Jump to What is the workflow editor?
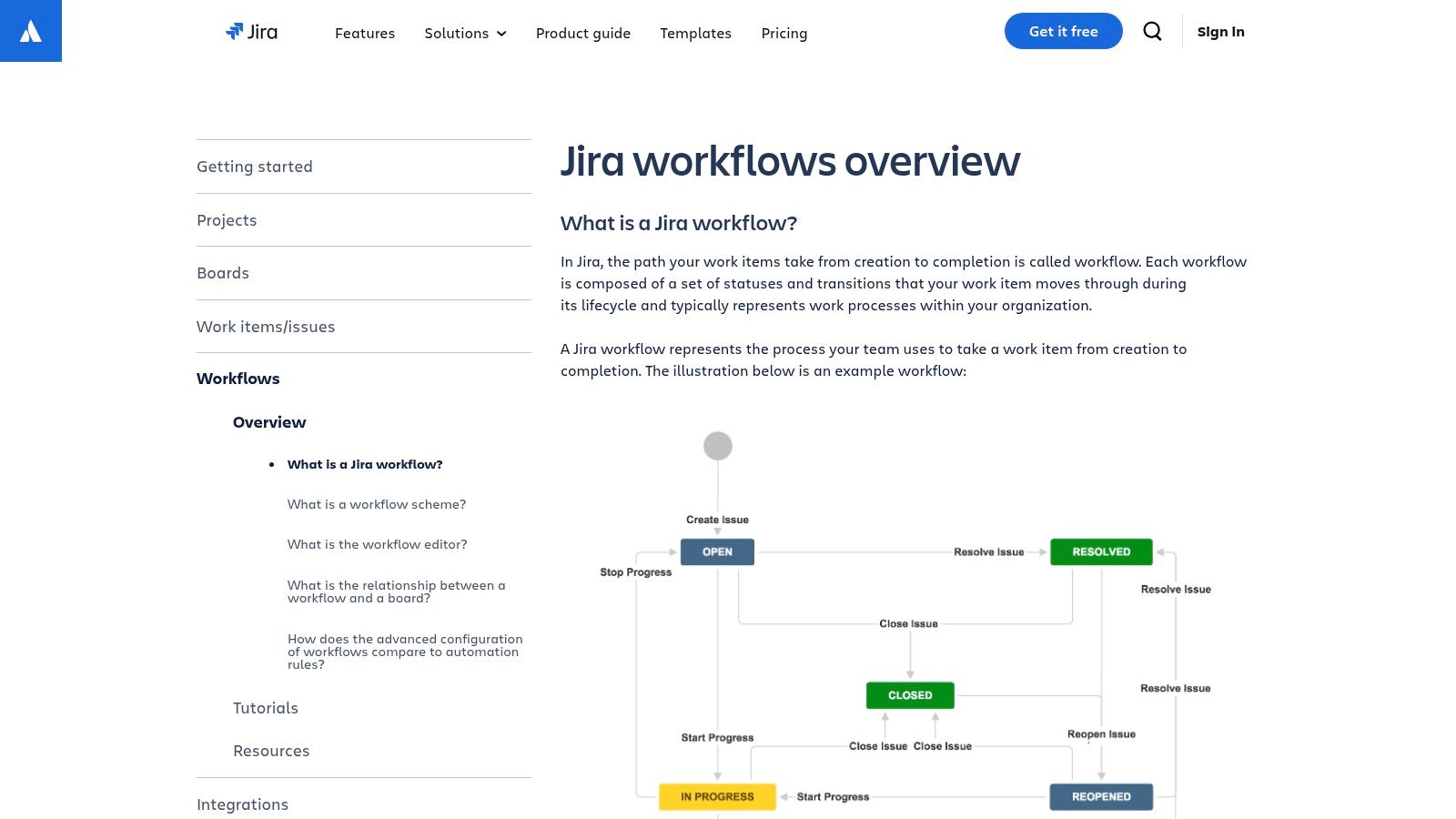This screenshot has width=1456, height=819. (x=378, y=544)
